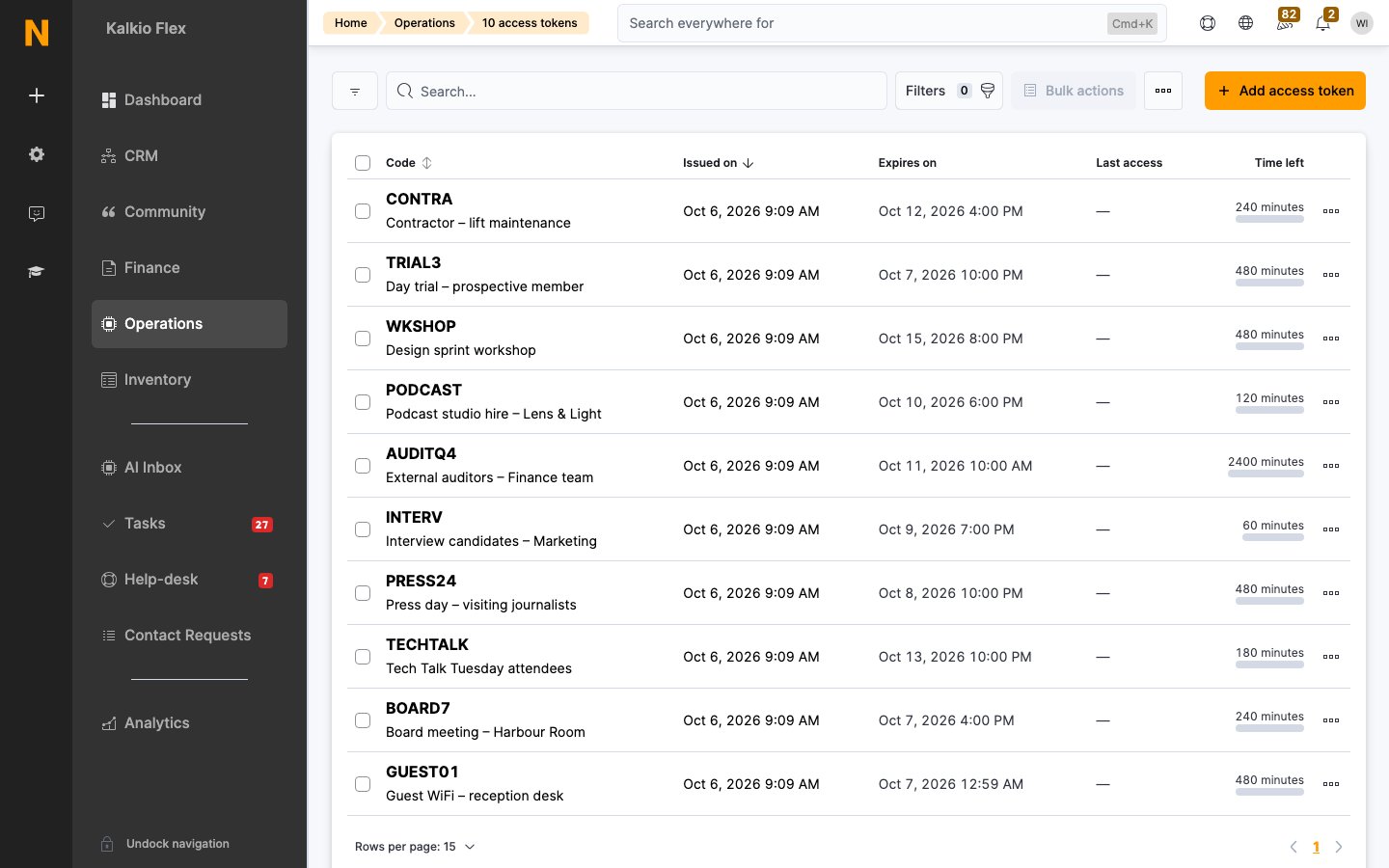The height and width of the screenshot is (868, 1389).
Task: Open row actions menu for CONTRA
Action: point(1331,211)
